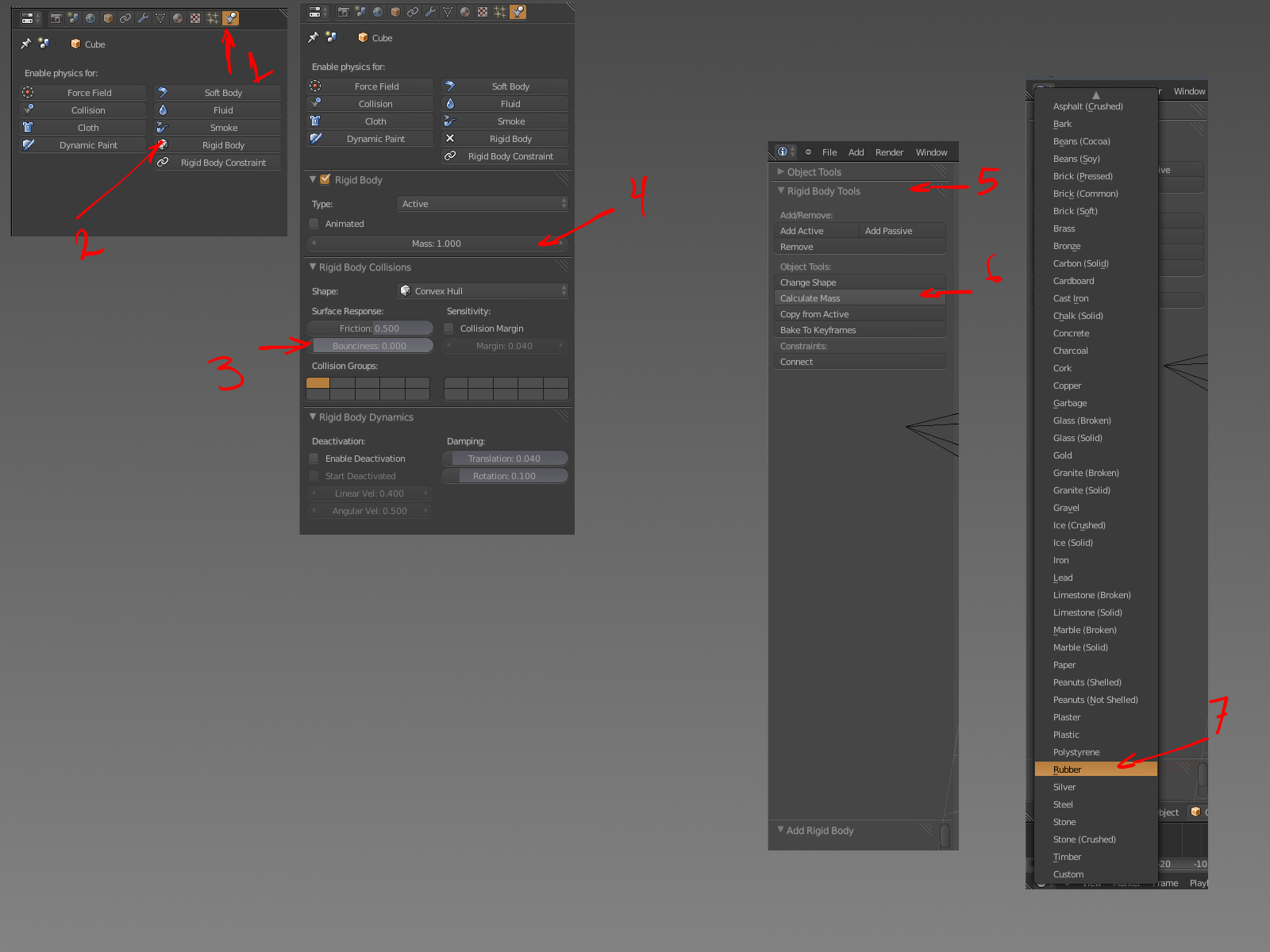Toggle the highlighted first collision group box
Screen dimensions: 1270x952
point(317,382)
